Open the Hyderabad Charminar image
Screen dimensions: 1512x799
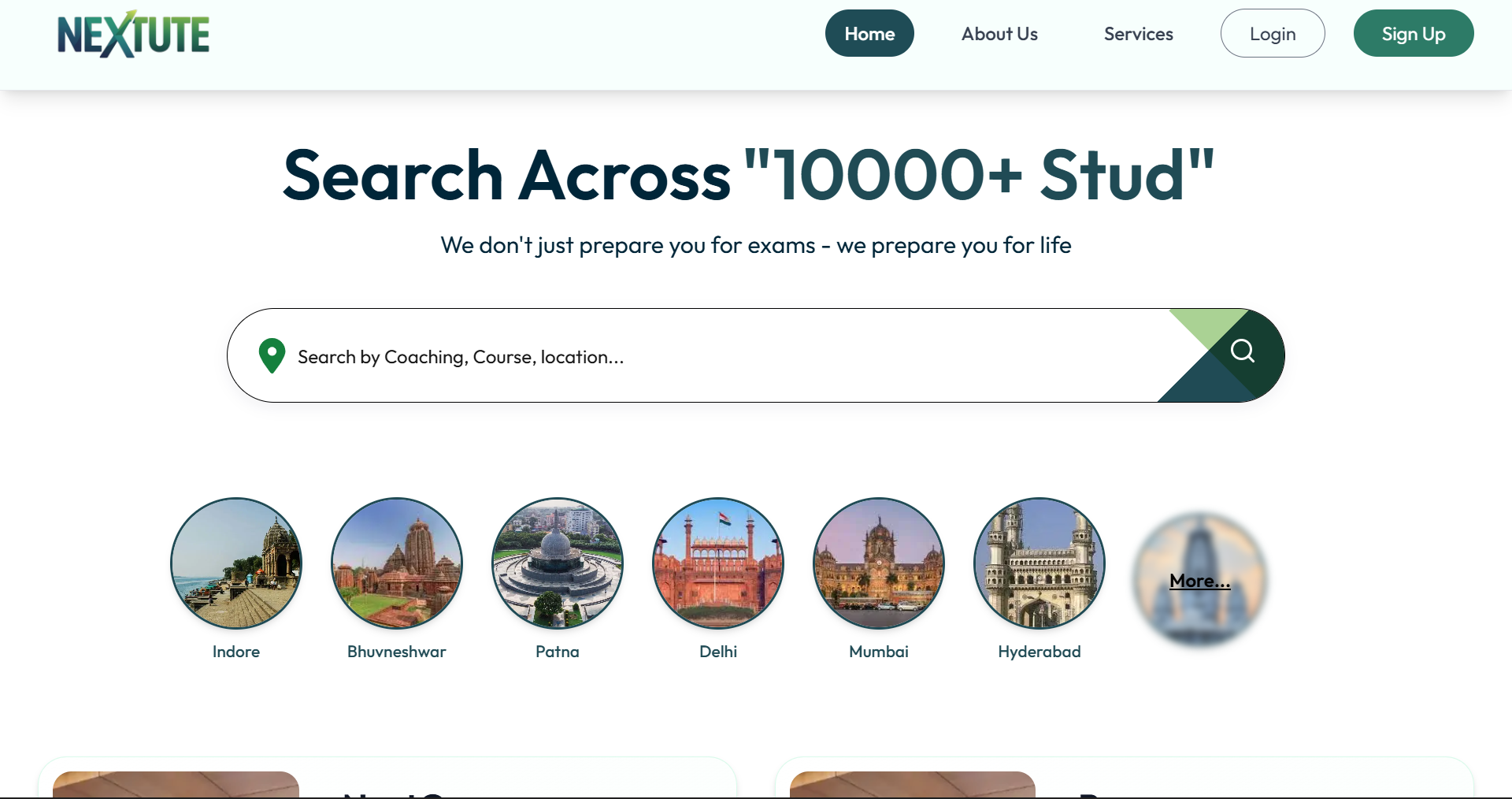(x=1039, y=563)
